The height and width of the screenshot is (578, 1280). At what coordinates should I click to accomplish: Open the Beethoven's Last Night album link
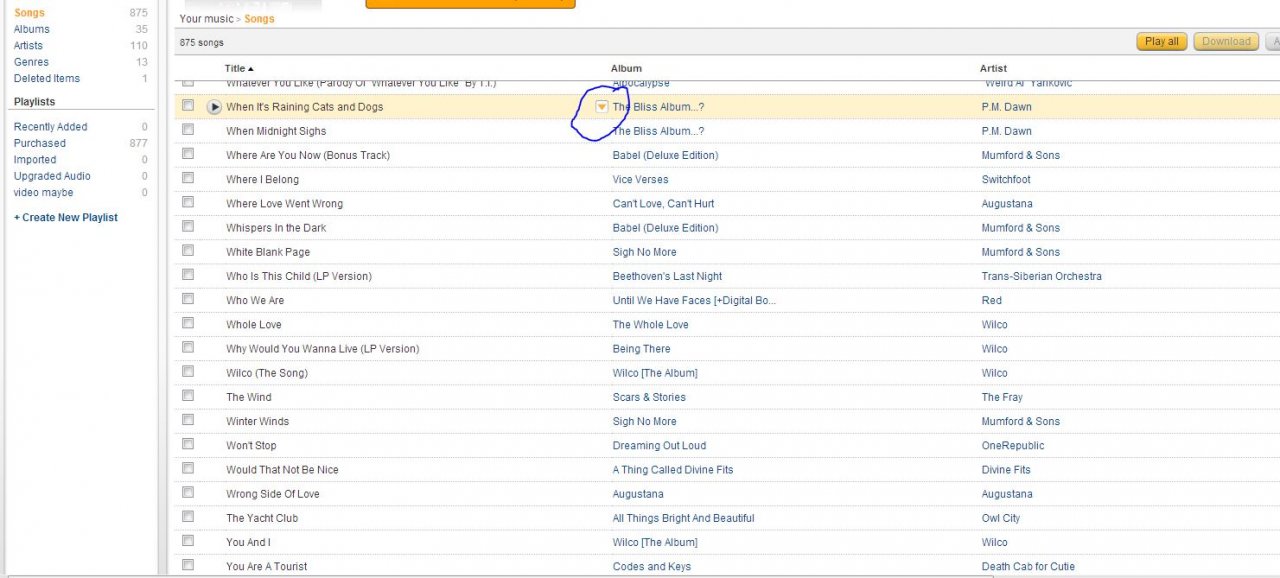(667, 276)
